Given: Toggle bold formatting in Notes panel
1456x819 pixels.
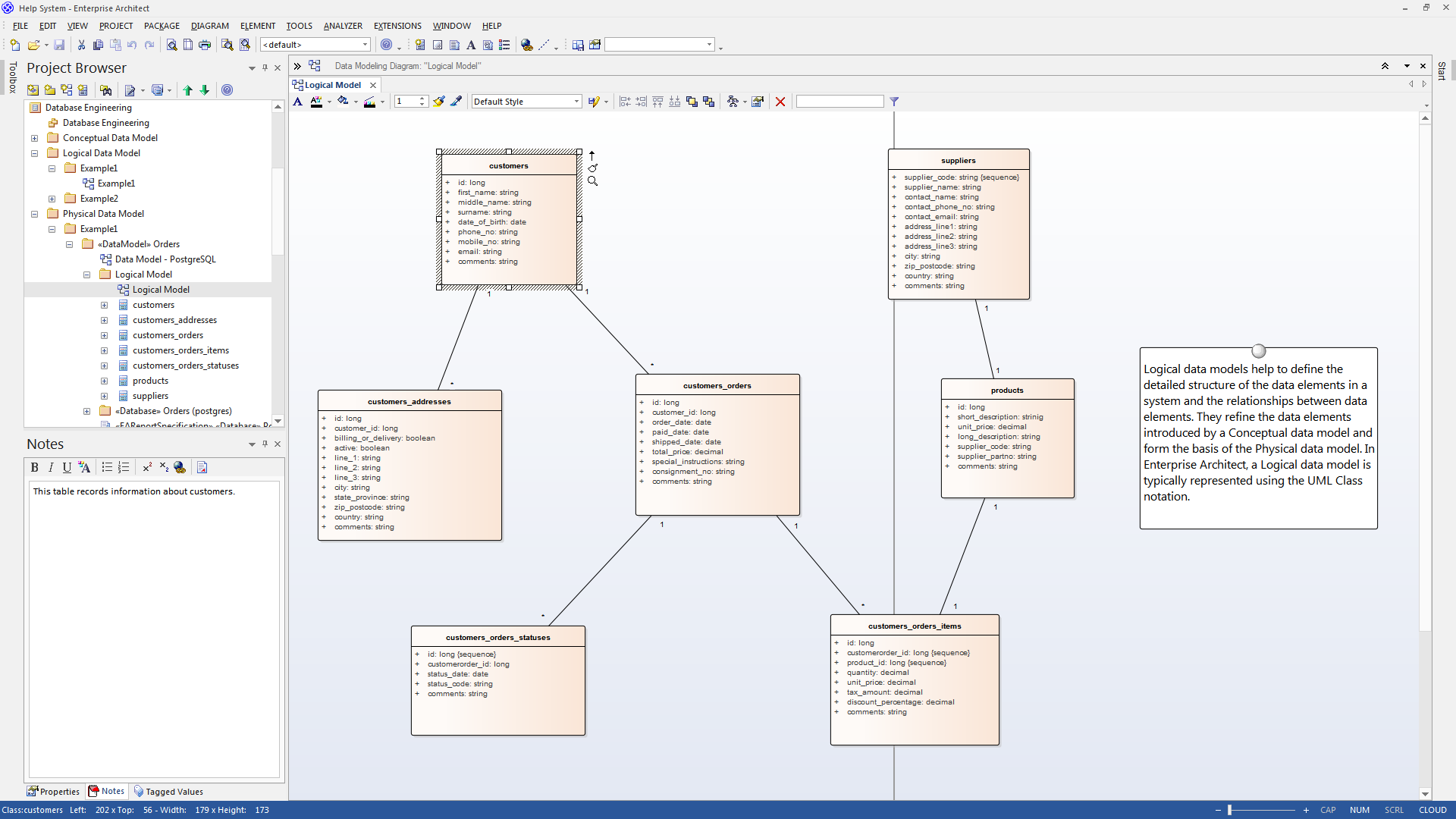Looking at the screenshot, I should coord(34,468).
